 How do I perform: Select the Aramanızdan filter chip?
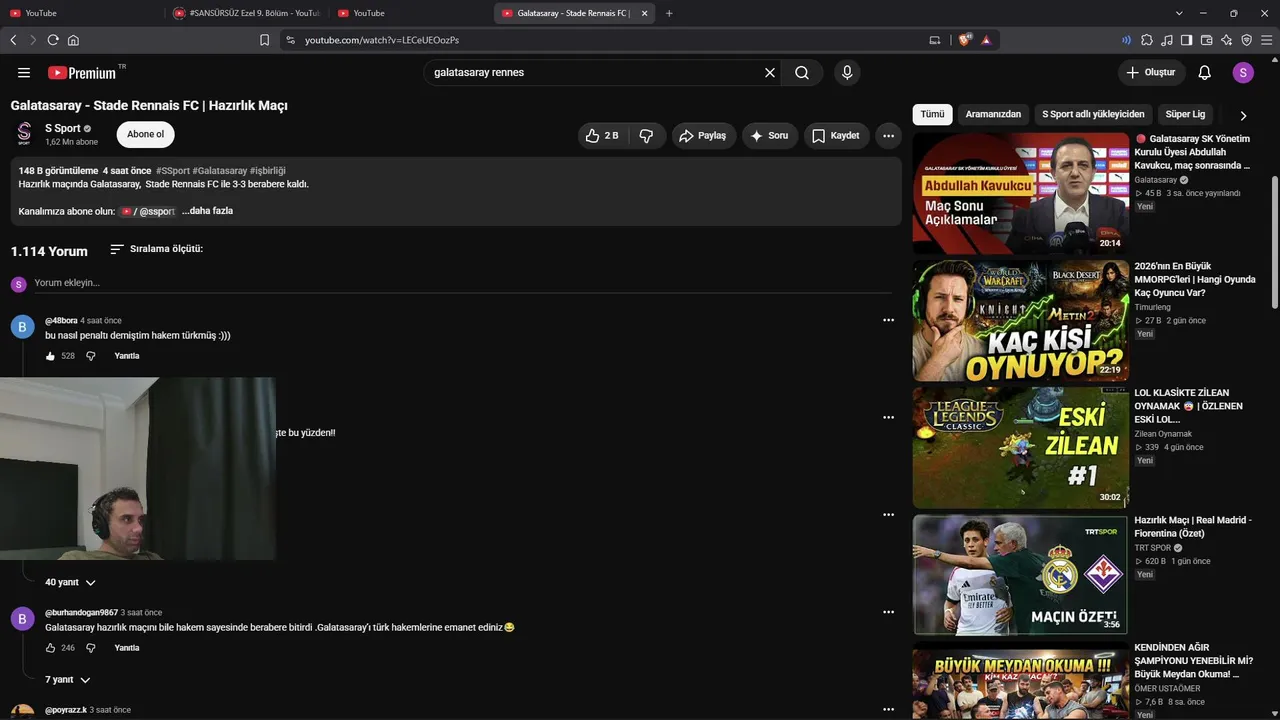pyautogui.click(x=993, y=114)
